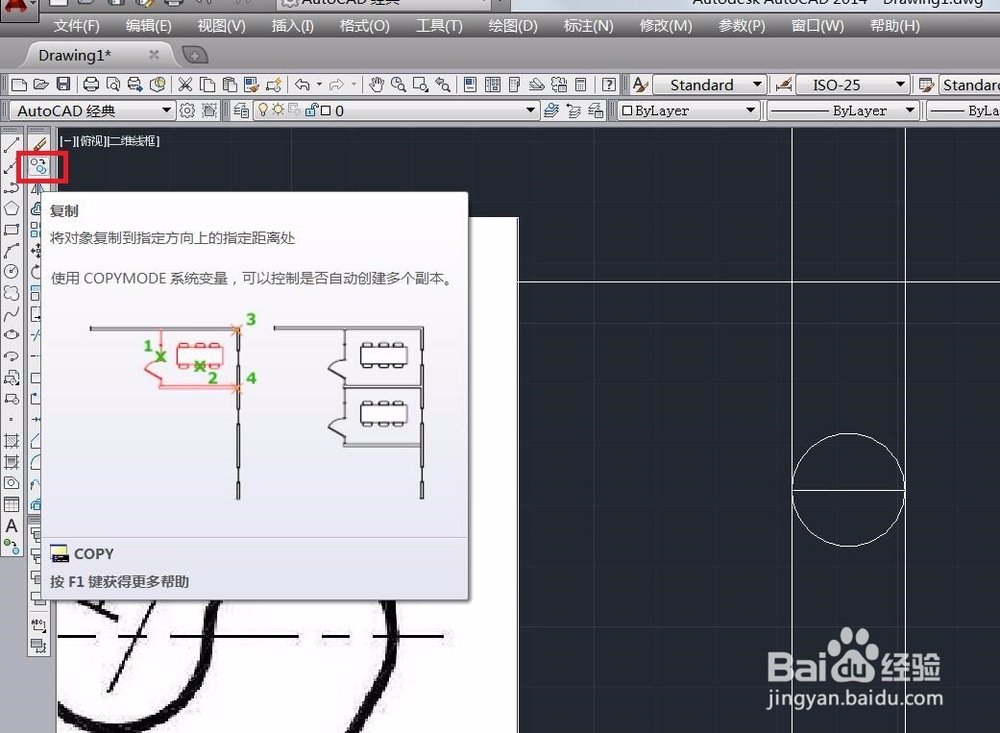Open the 格式(O) menu
The height and width of the screenshot is (733, 1000).
tap(364, 26)
